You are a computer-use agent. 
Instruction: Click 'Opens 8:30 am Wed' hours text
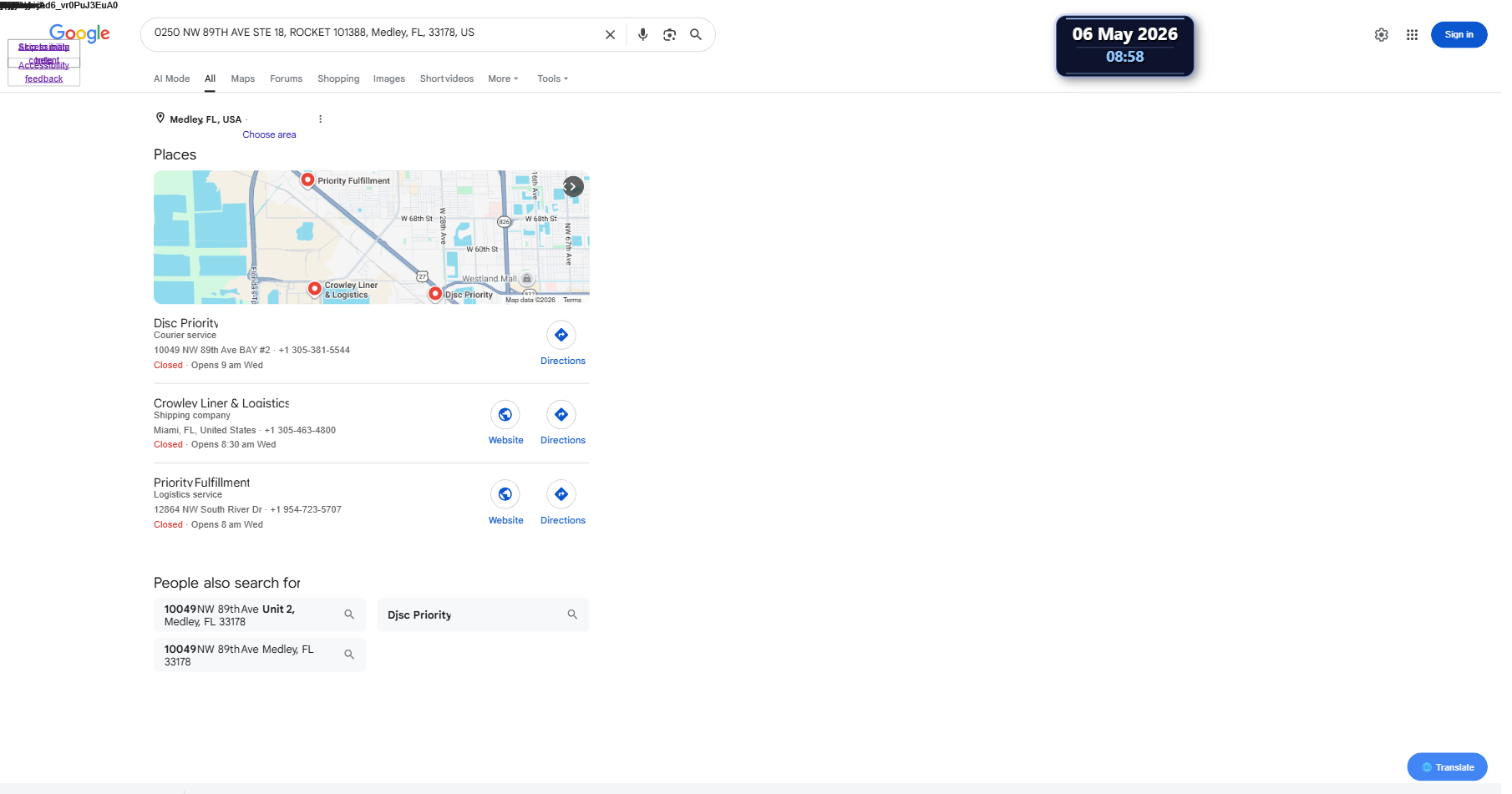click(x=233, y=444)
